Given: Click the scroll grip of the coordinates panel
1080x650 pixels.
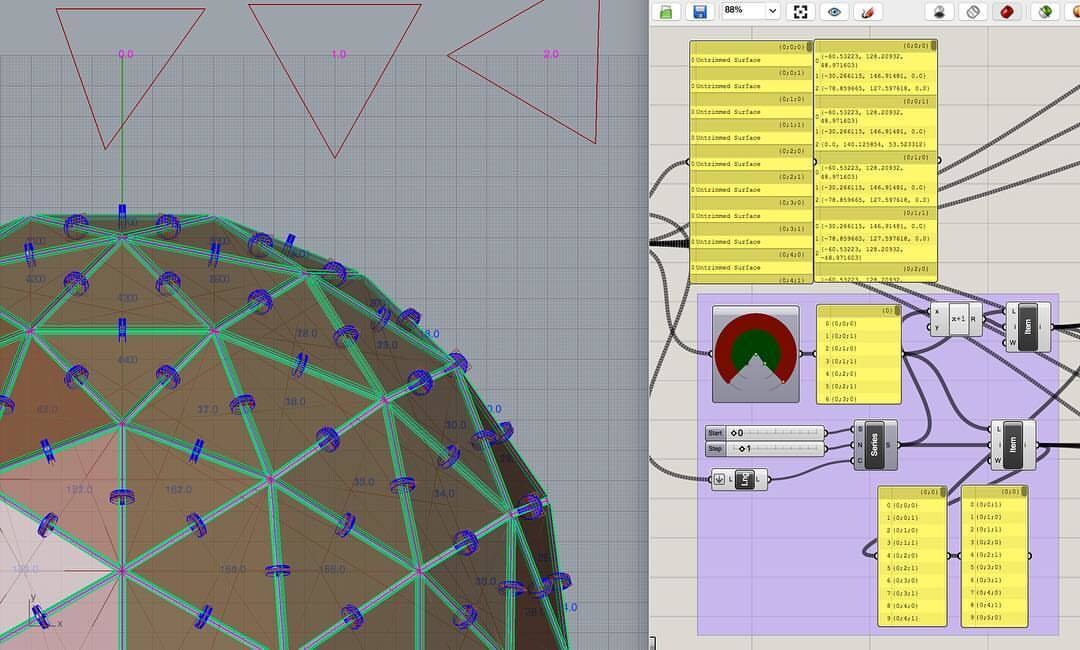Looking at the screenshot, I should (934, 45).
